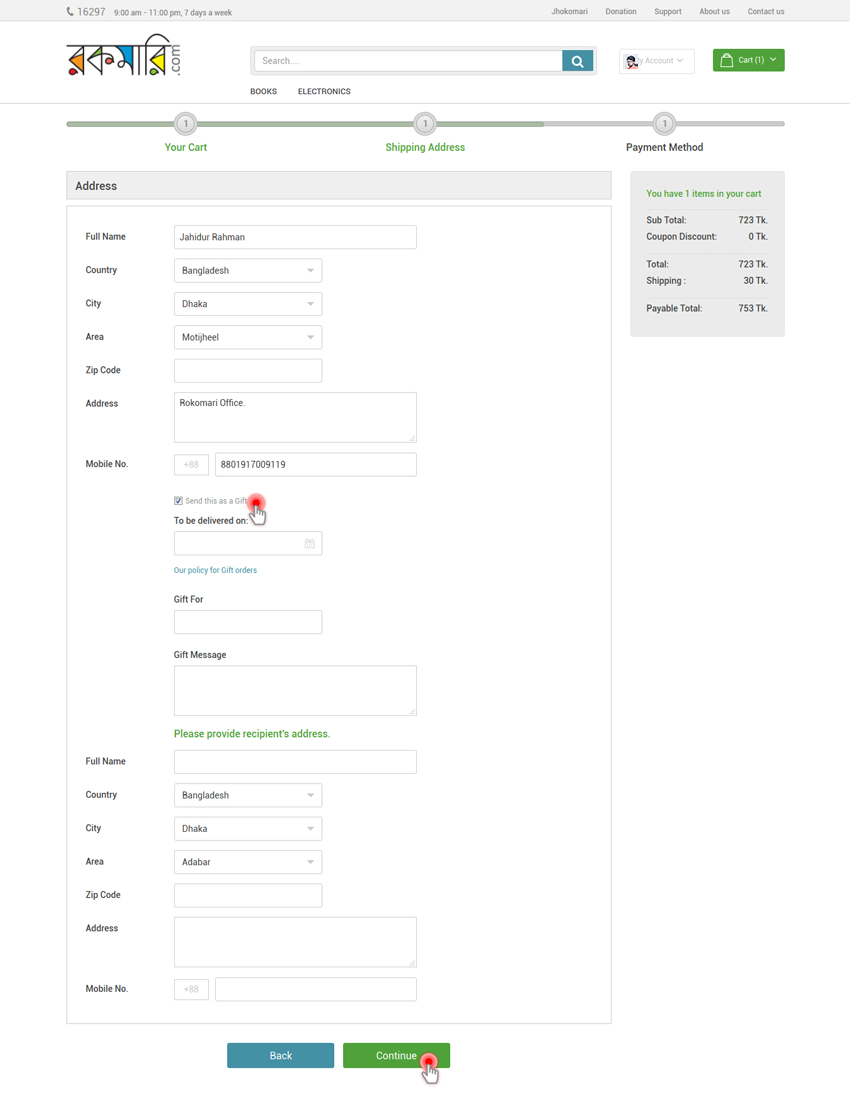
Task: Click the Payment Method step circle
Action: tap(664, 124)
